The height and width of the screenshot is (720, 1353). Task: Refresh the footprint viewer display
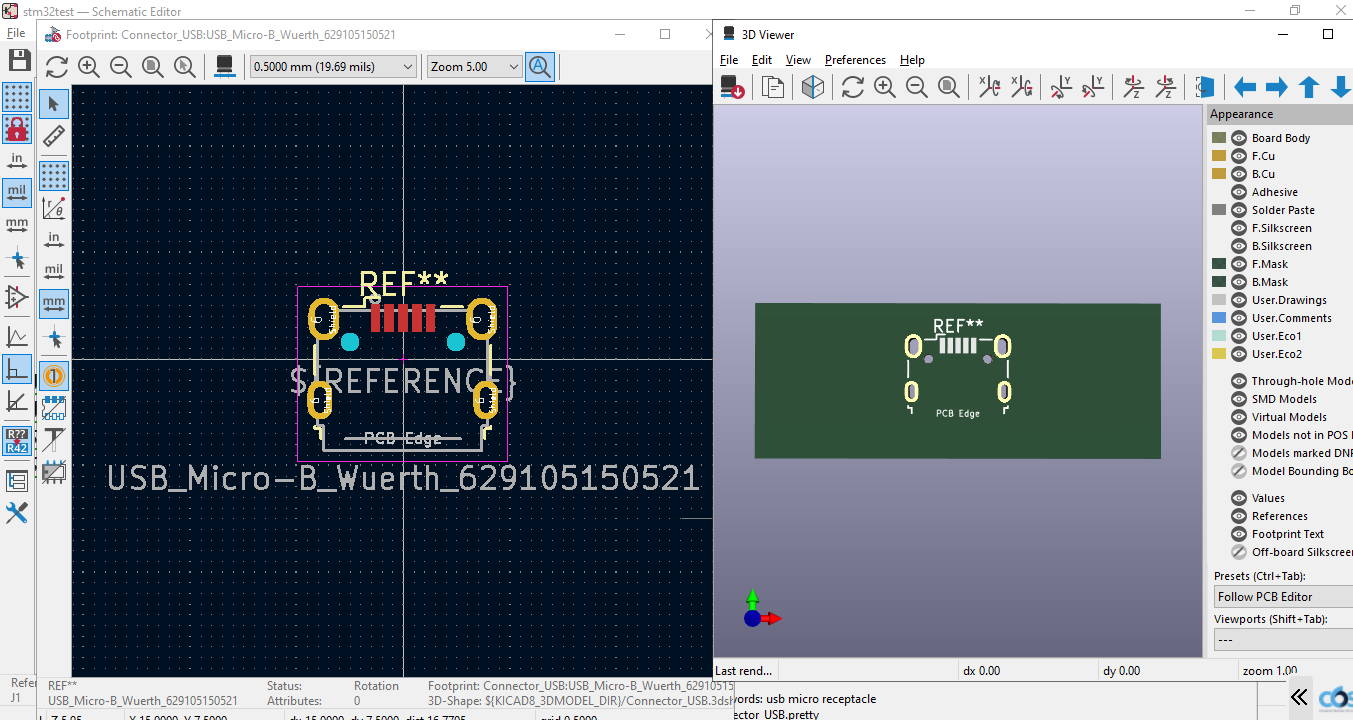[x=57, y=67]
